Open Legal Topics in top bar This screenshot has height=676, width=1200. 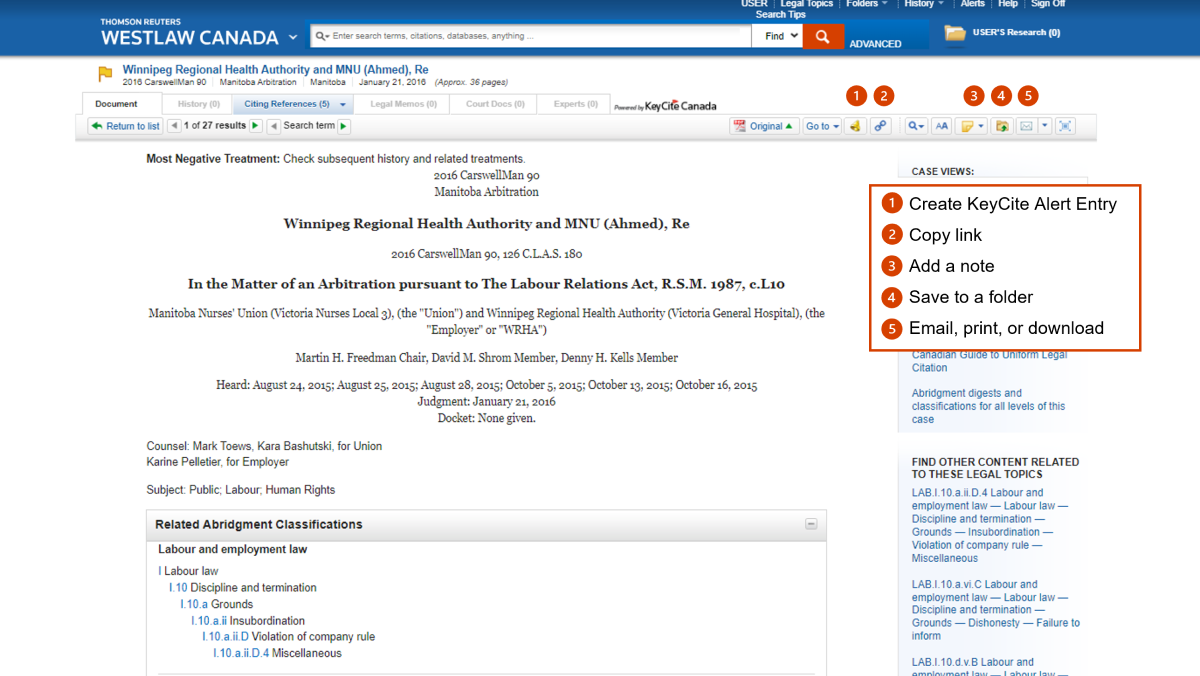(x=807, y=4)
